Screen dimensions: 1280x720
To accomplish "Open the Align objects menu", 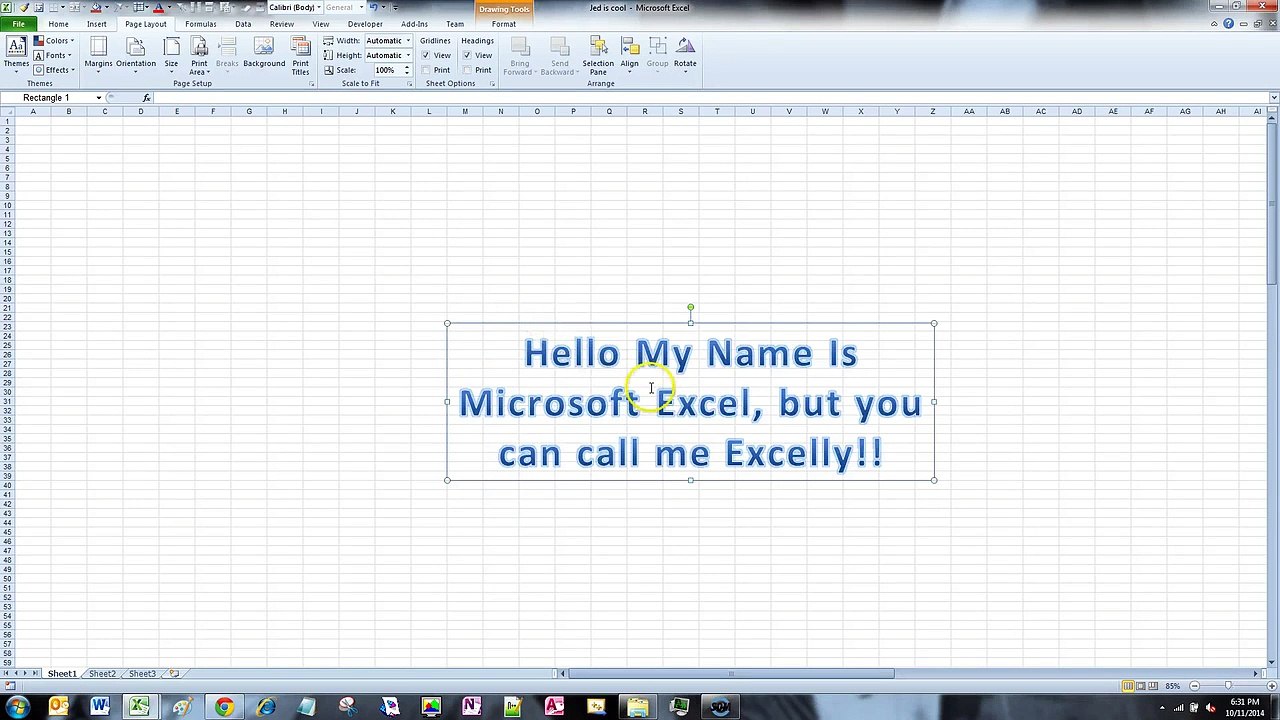I will (629, 54).
